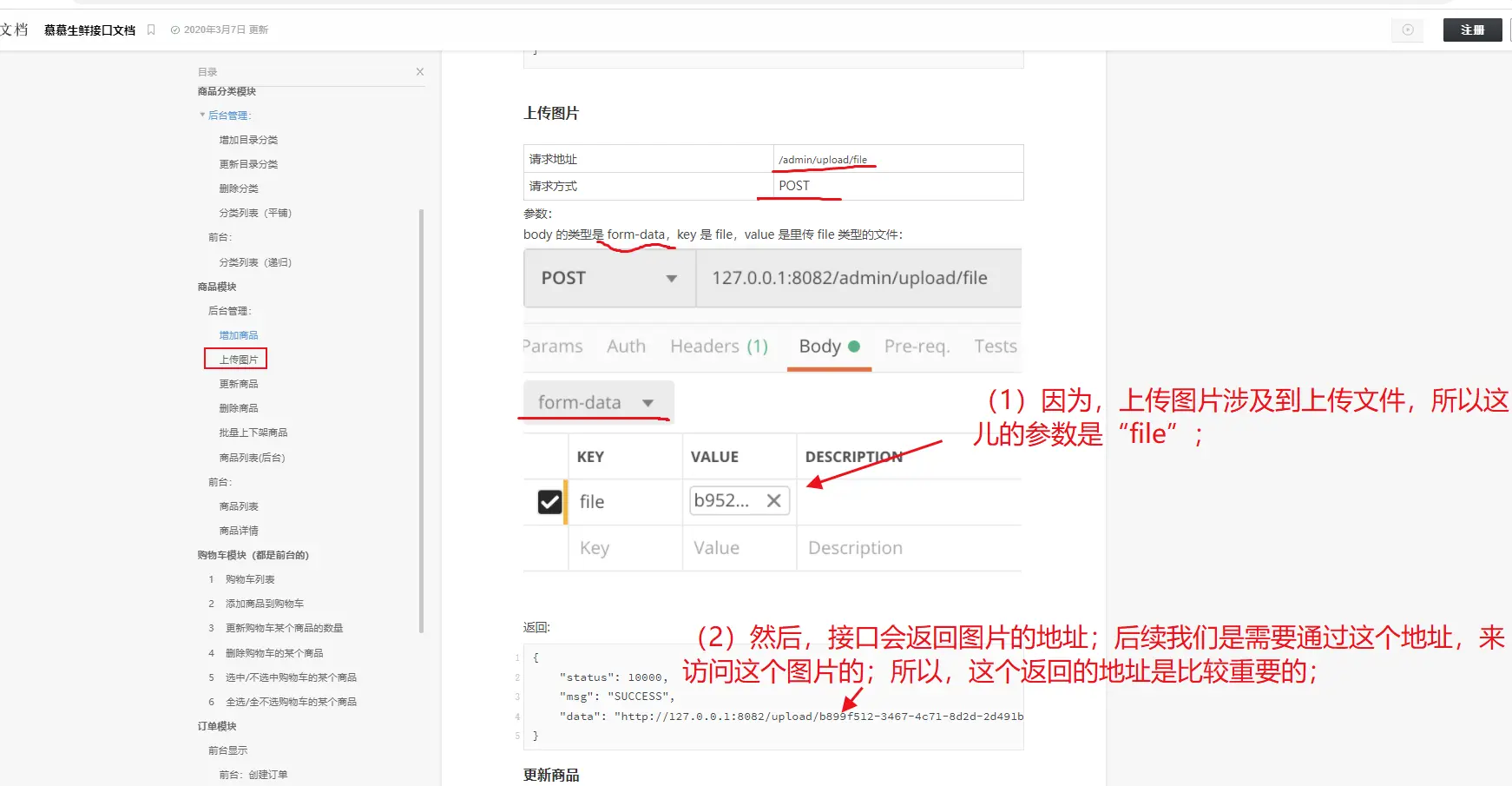Click the bookmark icon beside the document title
This screenshot has width=1512, height=786.
click(151, 30)
